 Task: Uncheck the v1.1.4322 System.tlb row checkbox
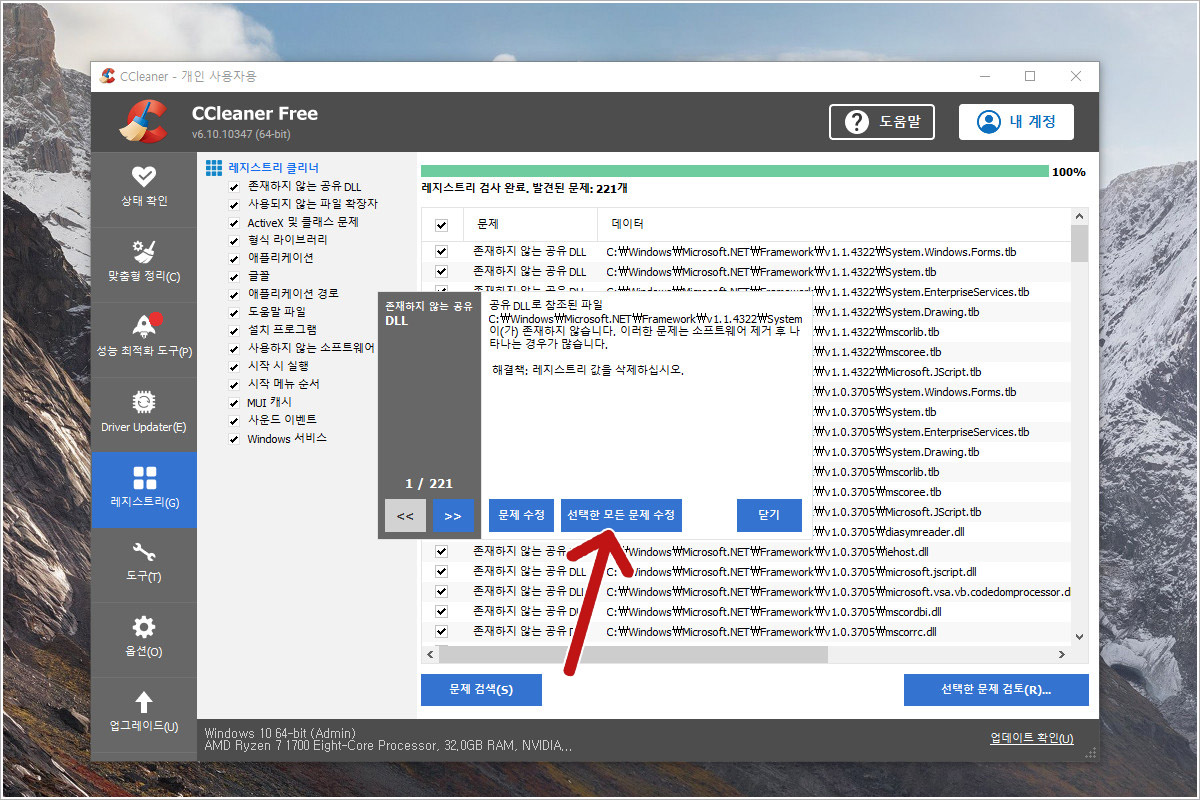click(x=441, y=272)
